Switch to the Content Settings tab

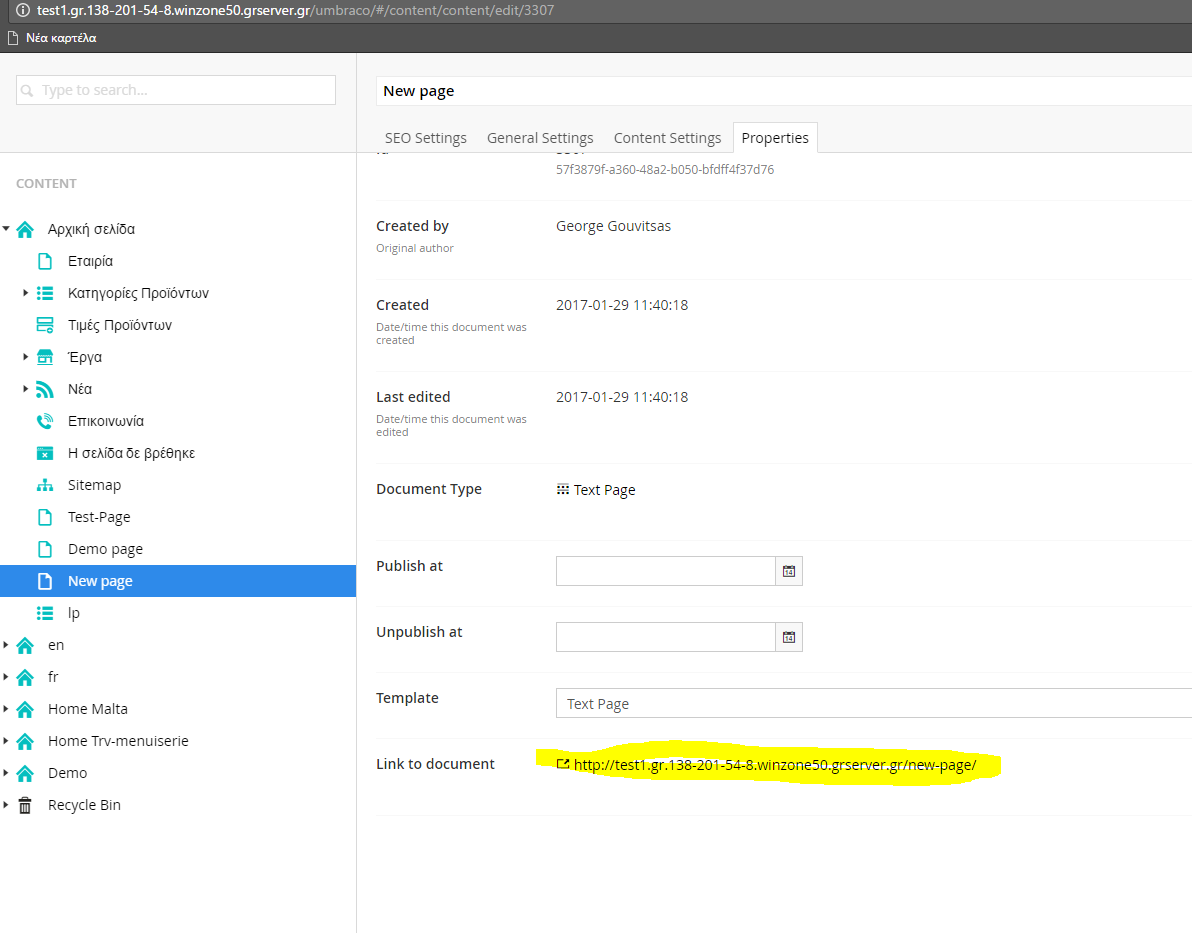[667, 138]
